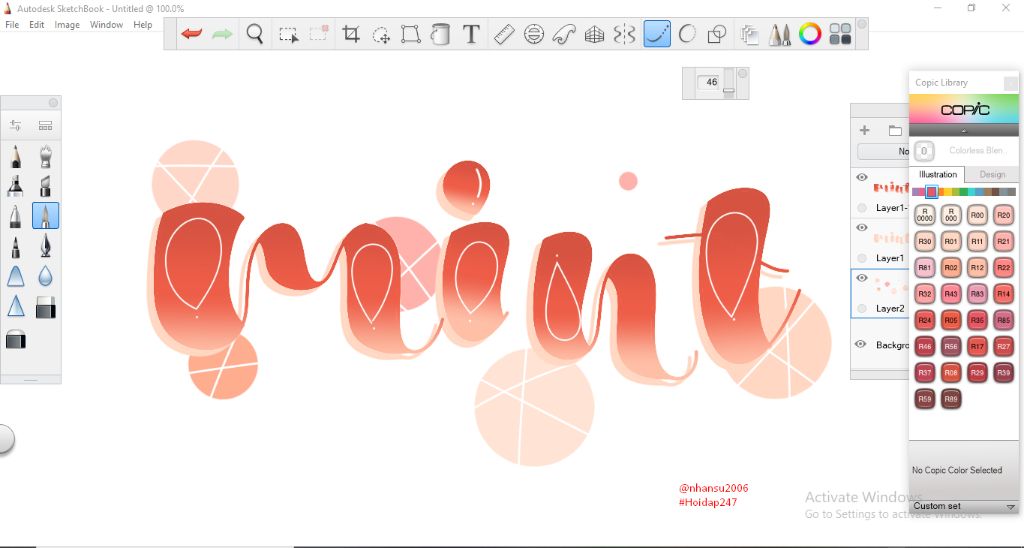Choose the Crop tool
Screen dimensions: 1024x548
(x=351, y=34)
